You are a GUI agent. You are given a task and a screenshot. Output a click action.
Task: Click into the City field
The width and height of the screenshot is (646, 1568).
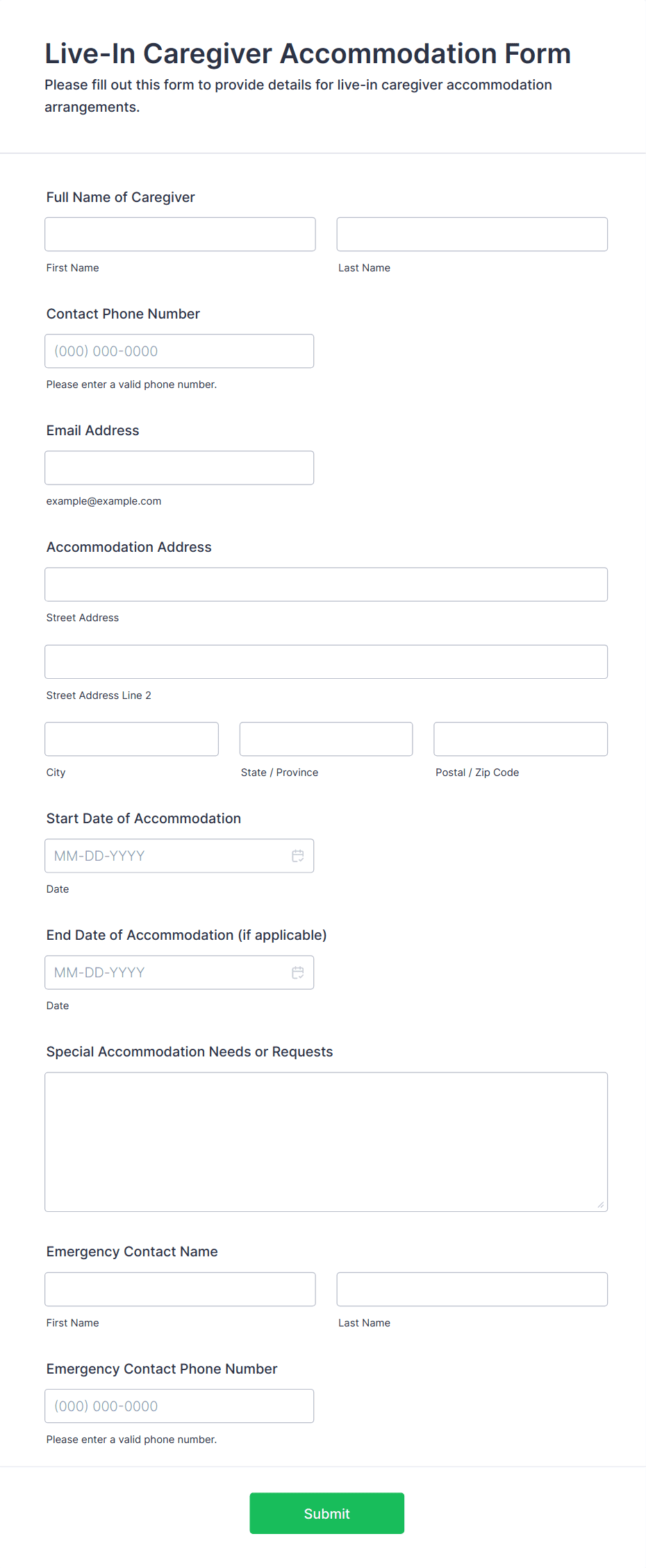pyautogui.click(x=131, y=739)
